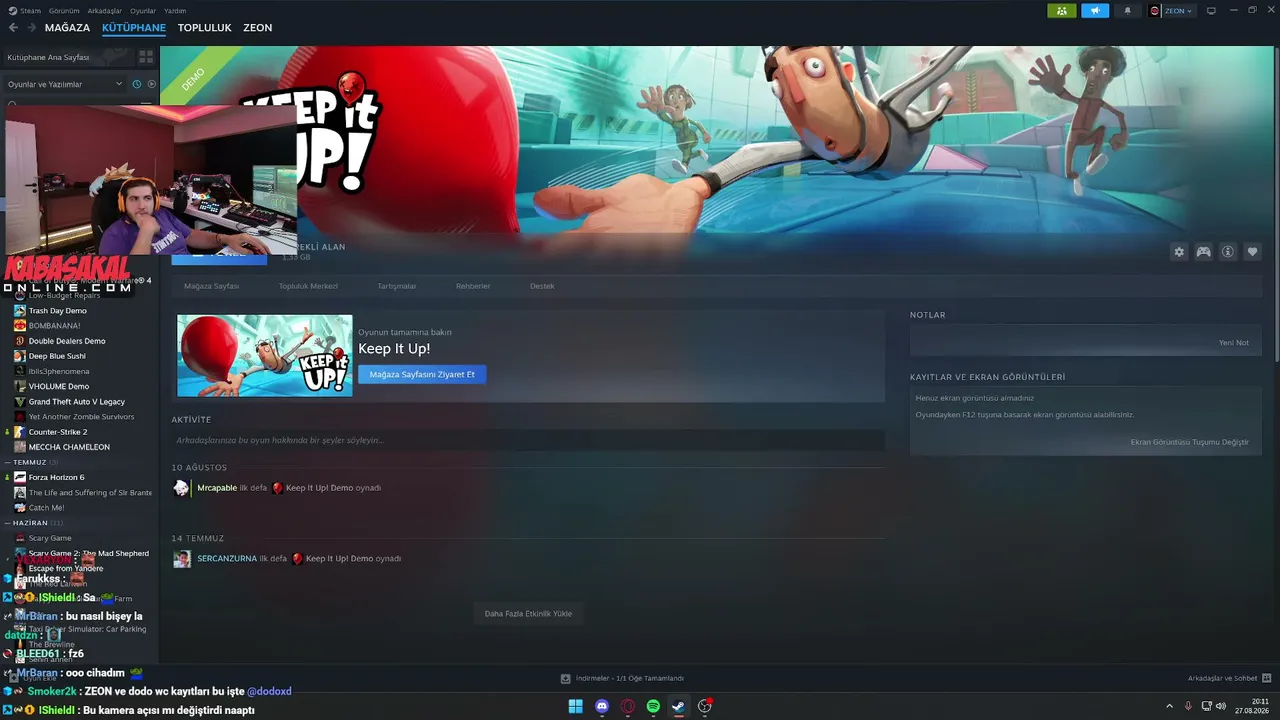The width and height of the screenshot is (1280, 720).
Task: Open the volume control in system tray
Action: coord(1221,706)
